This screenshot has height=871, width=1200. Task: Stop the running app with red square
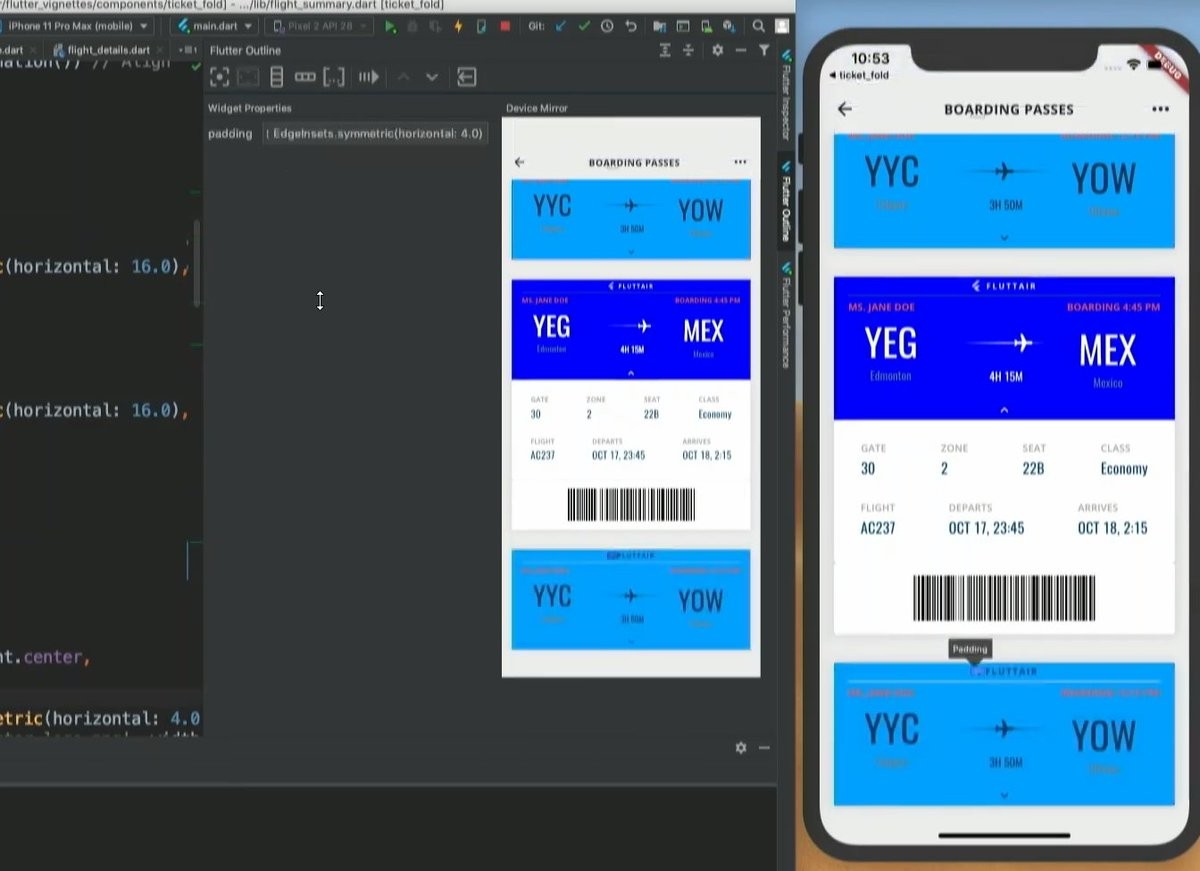coord(505,26)
